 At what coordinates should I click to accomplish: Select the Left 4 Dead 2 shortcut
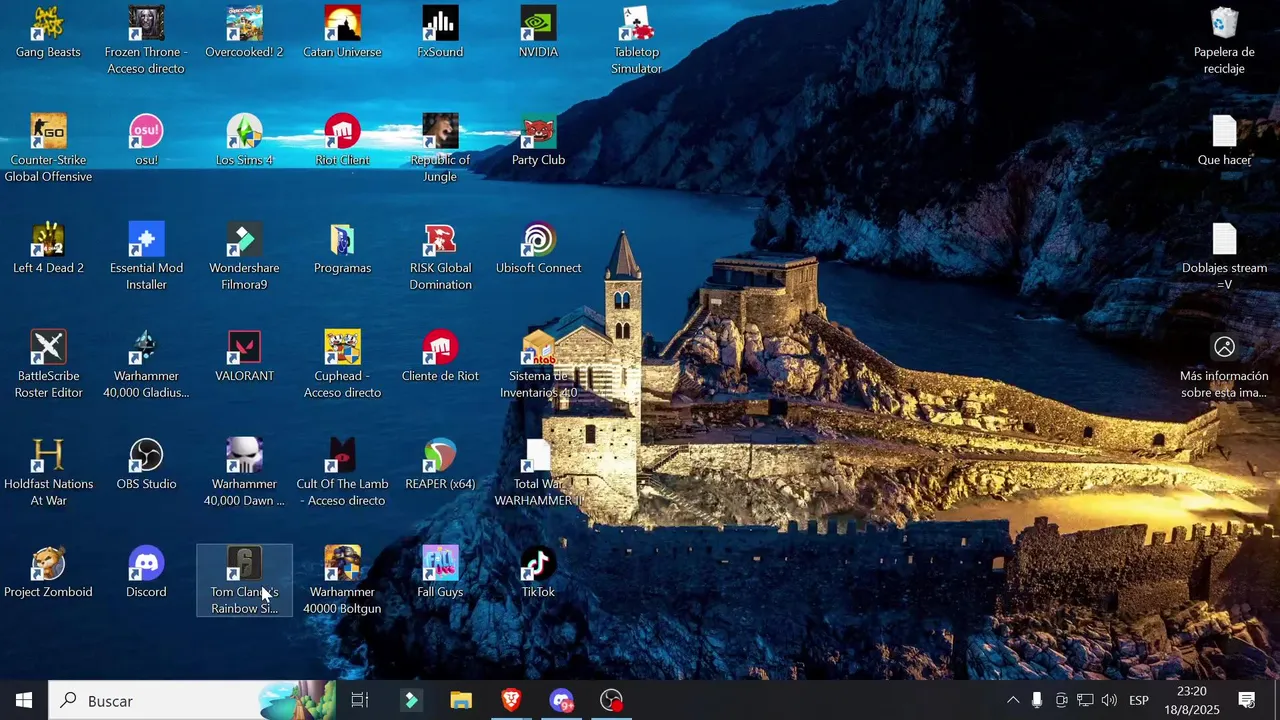[x=48, y=249]
